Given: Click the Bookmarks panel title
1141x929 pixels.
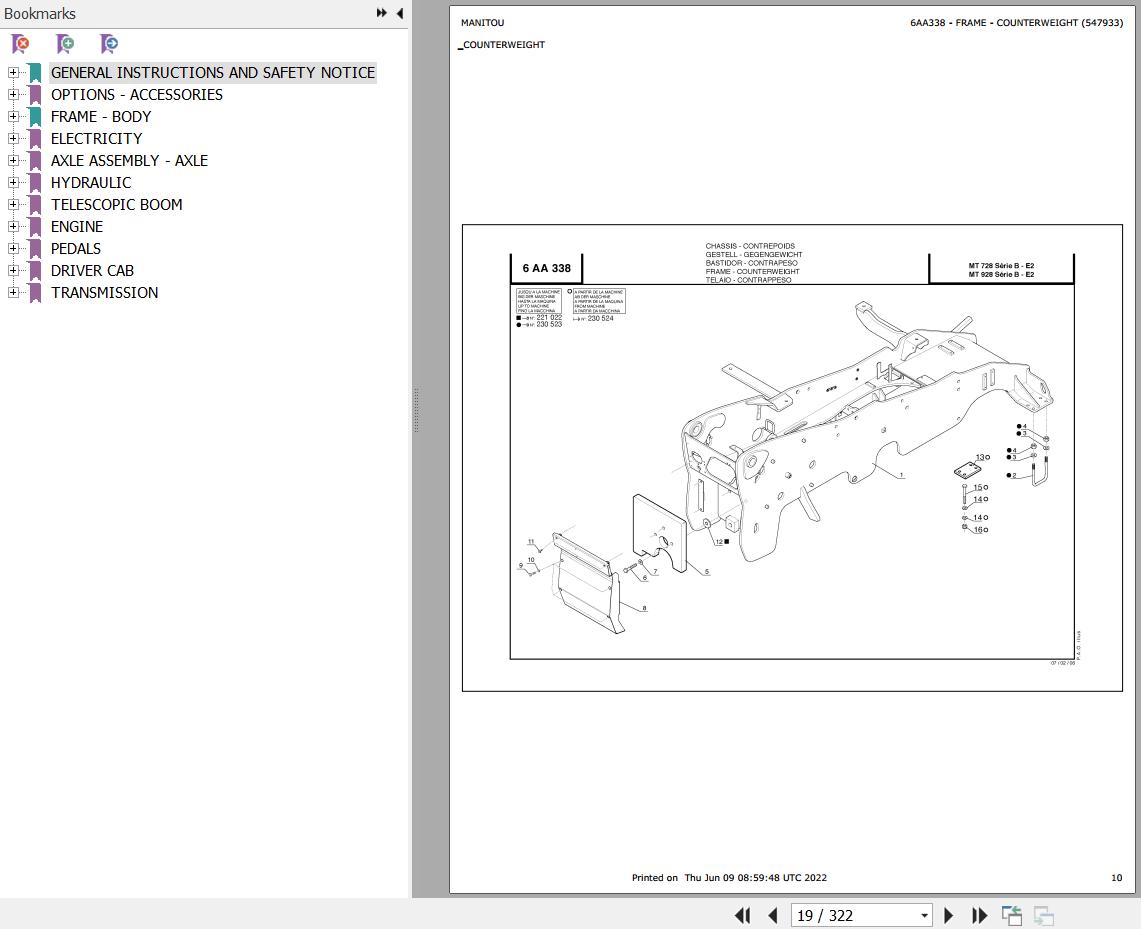Looking at the screenshot, I should pyautogui.click(x=40, y=14).
